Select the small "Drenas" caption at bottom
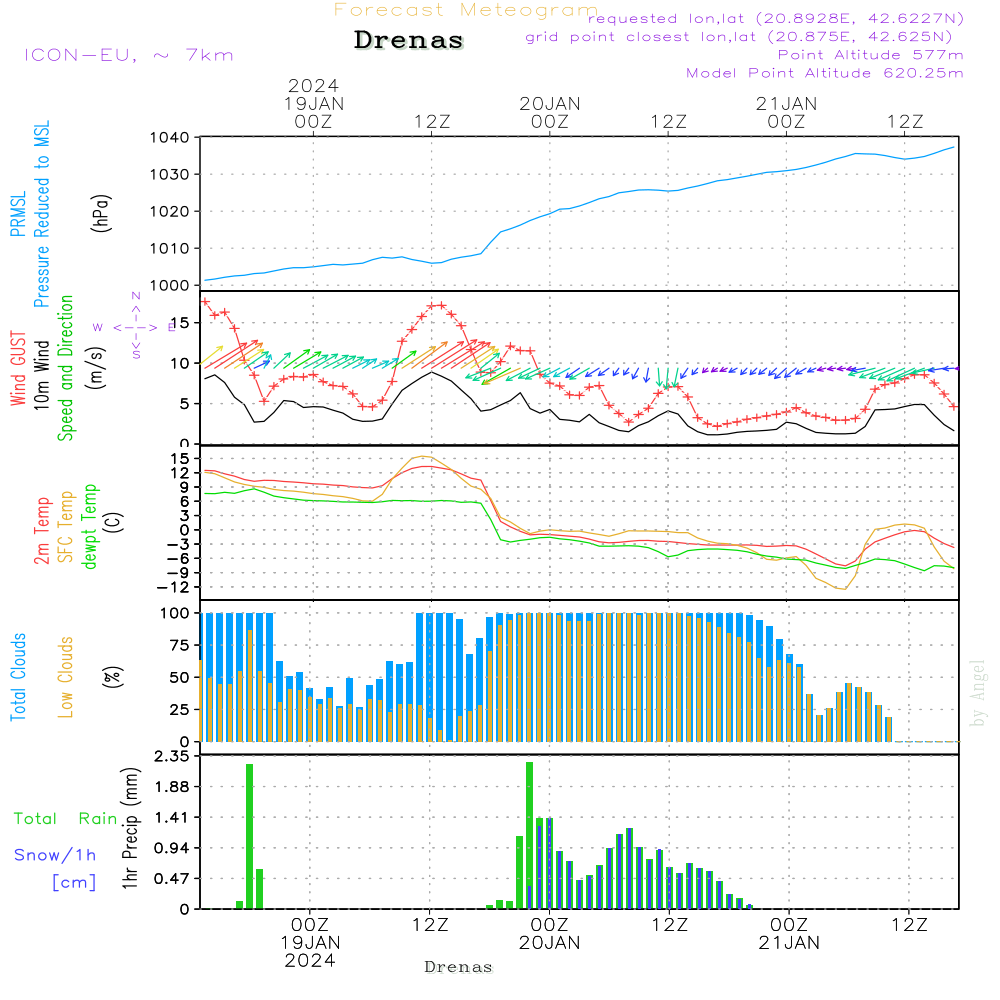 coord(459,967)
